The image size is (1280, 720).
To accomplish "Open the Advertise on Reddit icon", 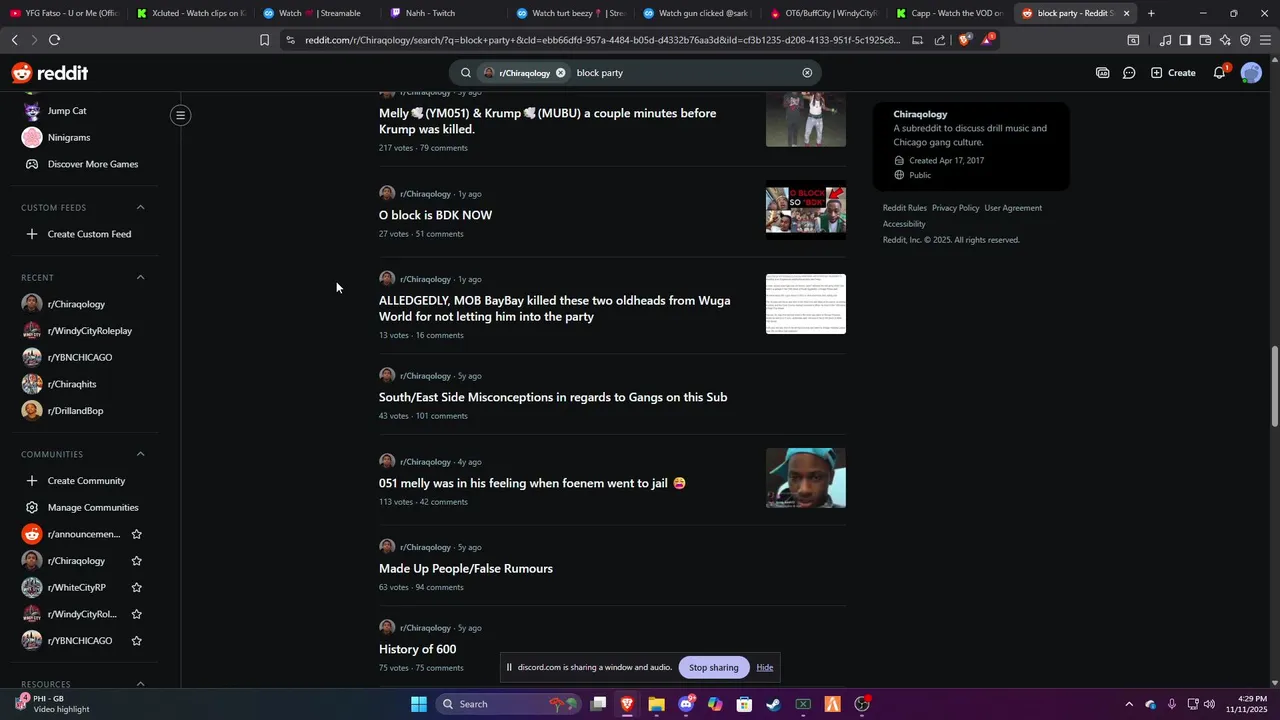I will [x=1102, y=73].
